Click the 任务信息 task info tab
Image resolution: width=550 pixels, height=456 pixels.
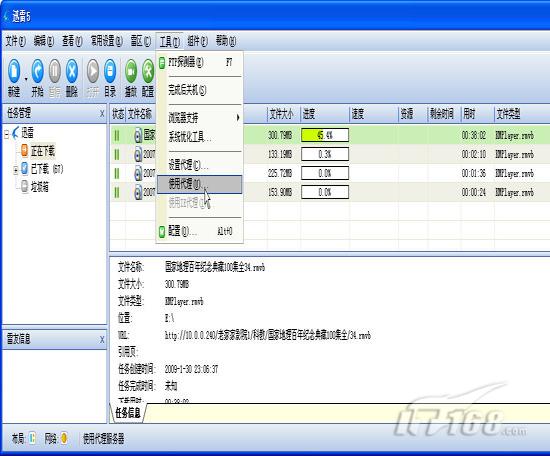click(x=128, y=413)
